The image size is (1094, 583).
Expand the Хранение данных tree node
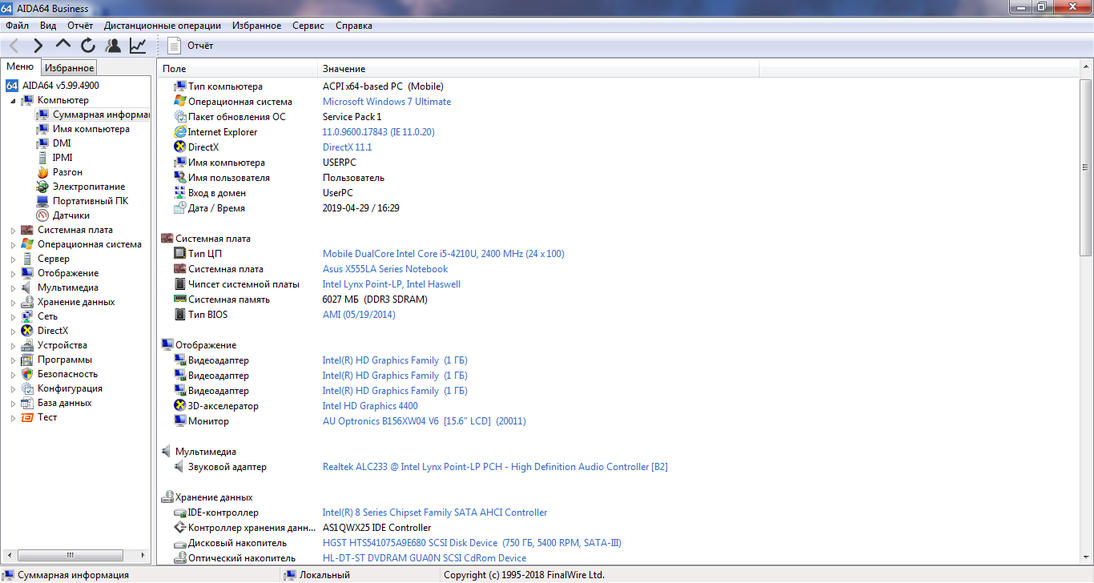[x=13, y=303]
